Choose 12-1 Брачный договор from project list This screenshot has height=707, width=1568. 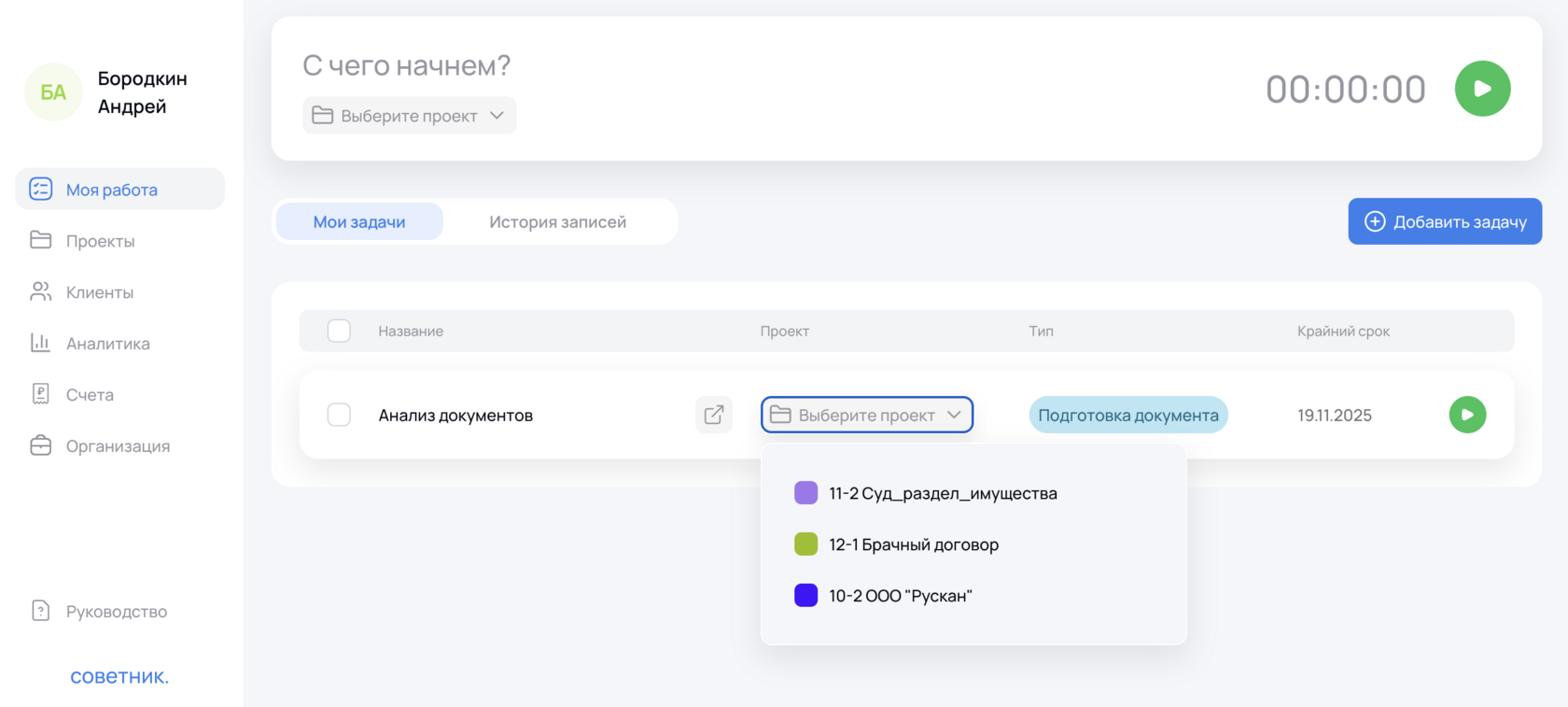[x=913, y=544]
